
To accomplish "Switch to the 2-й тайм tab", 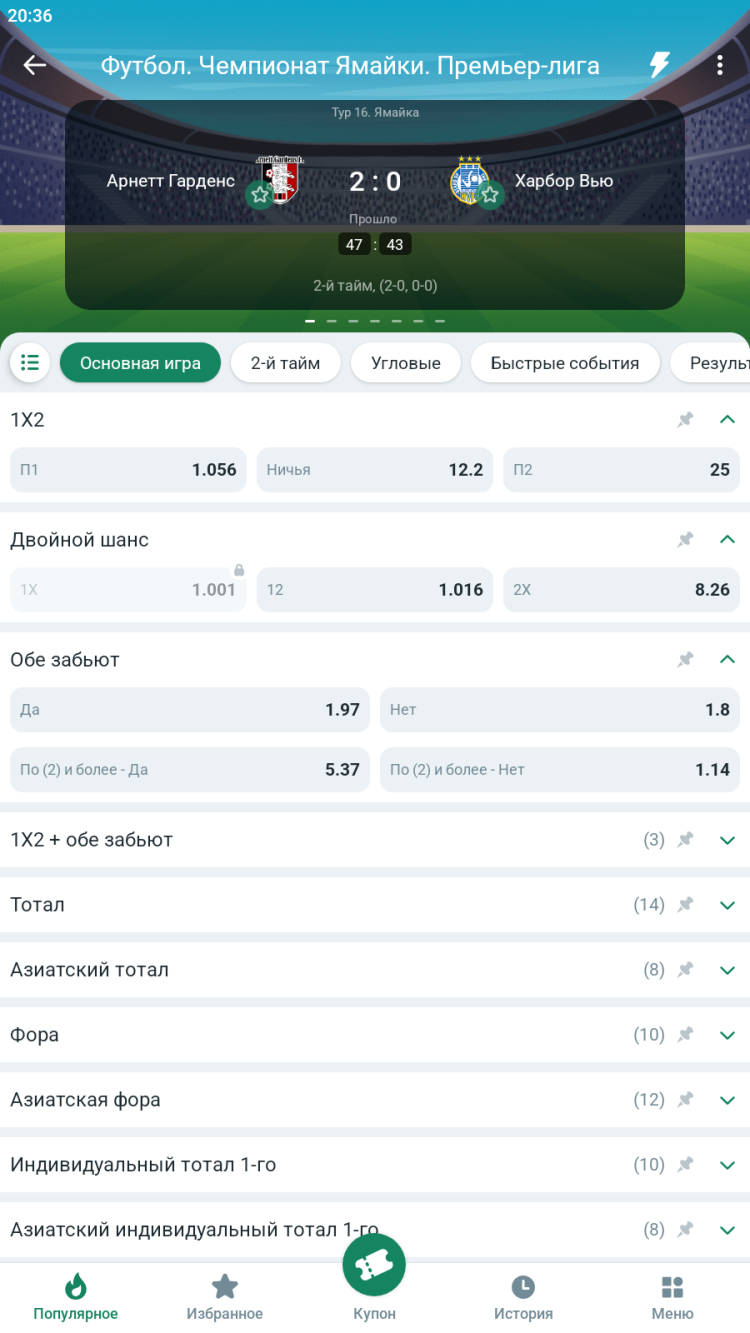I will [x=285, y=363].
